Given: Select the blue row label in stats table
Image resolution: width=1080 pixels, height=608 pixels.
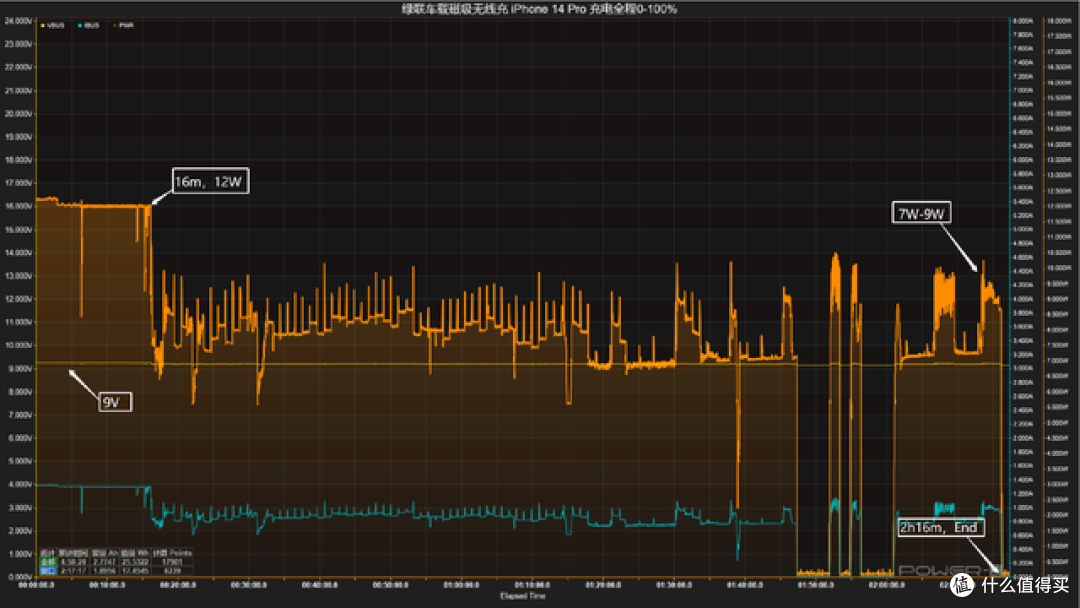Looking at the screenshot, I should point(47,570).
